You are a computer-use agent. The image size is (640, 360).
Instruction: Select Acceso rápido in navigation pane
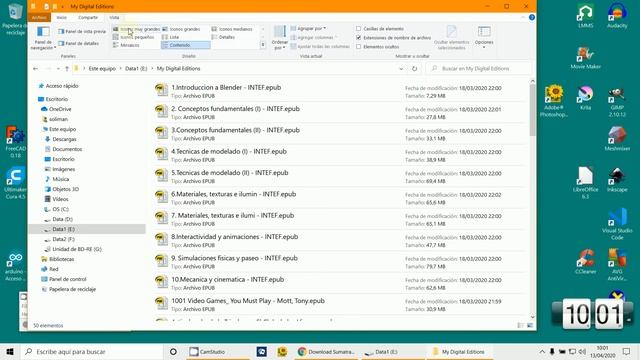62,86
